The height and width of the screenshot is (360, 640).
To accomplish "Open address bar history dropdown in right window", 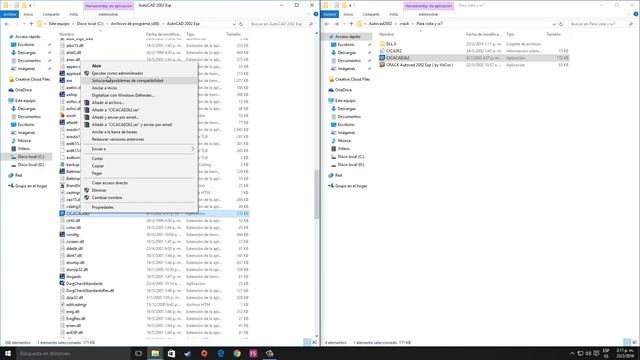I will pyautogui.click(x=554, y=24).
